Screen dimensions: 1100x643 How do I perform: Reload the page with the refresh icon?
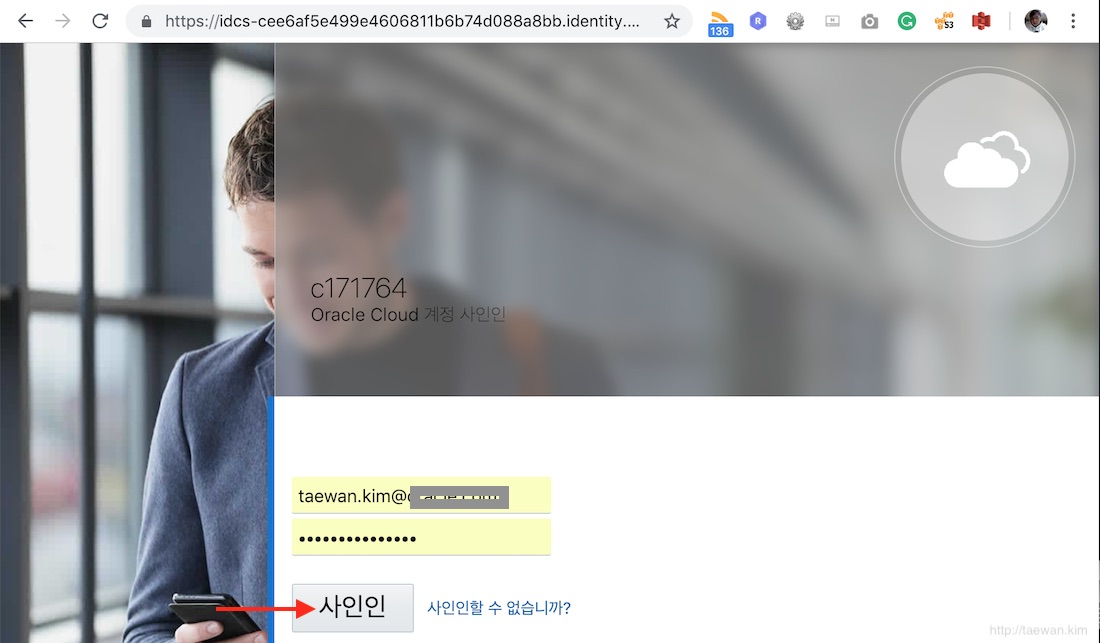pos(100,21)
